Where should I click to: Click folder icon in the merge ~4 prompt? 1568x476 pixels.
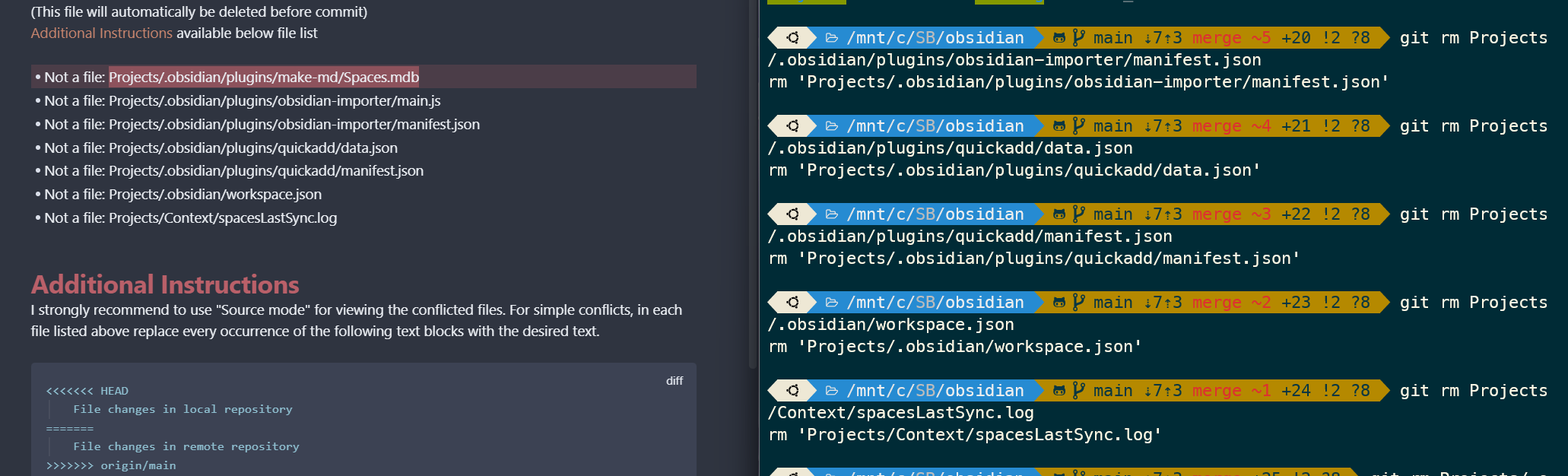(x=831, y=126)
